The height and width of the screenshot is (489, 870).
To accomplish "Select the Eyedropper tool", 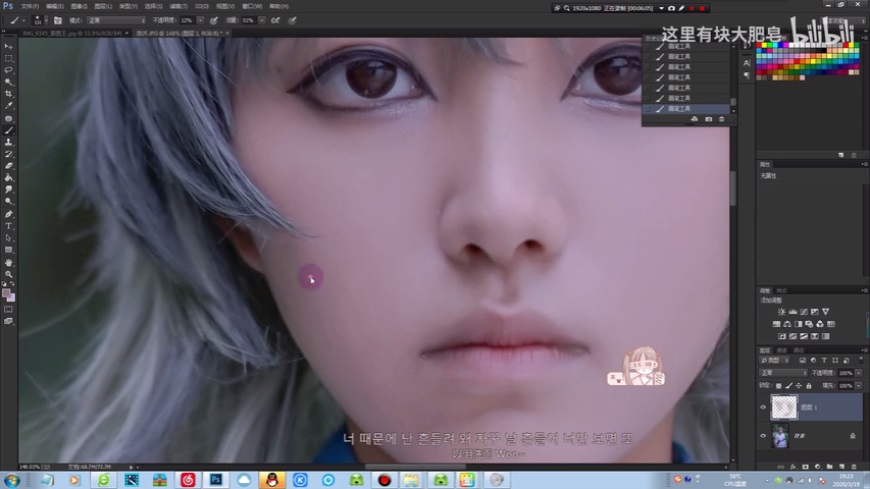I will coord(9,105).
